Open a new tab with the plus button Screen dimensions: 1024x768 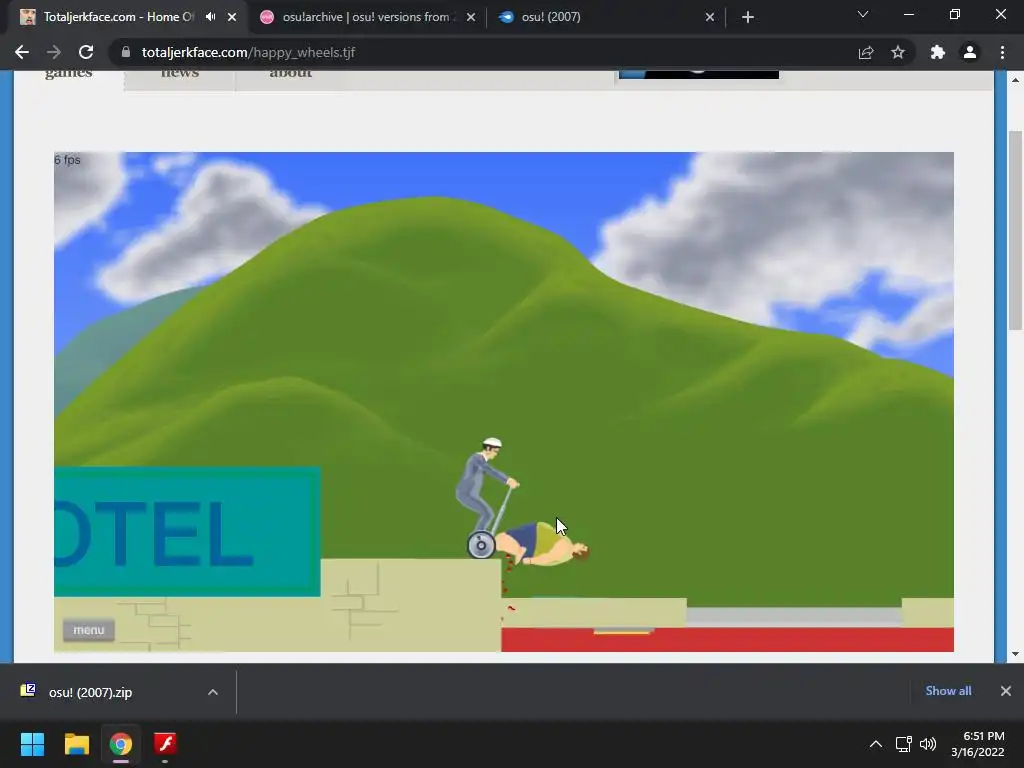(x=748, y=17)
